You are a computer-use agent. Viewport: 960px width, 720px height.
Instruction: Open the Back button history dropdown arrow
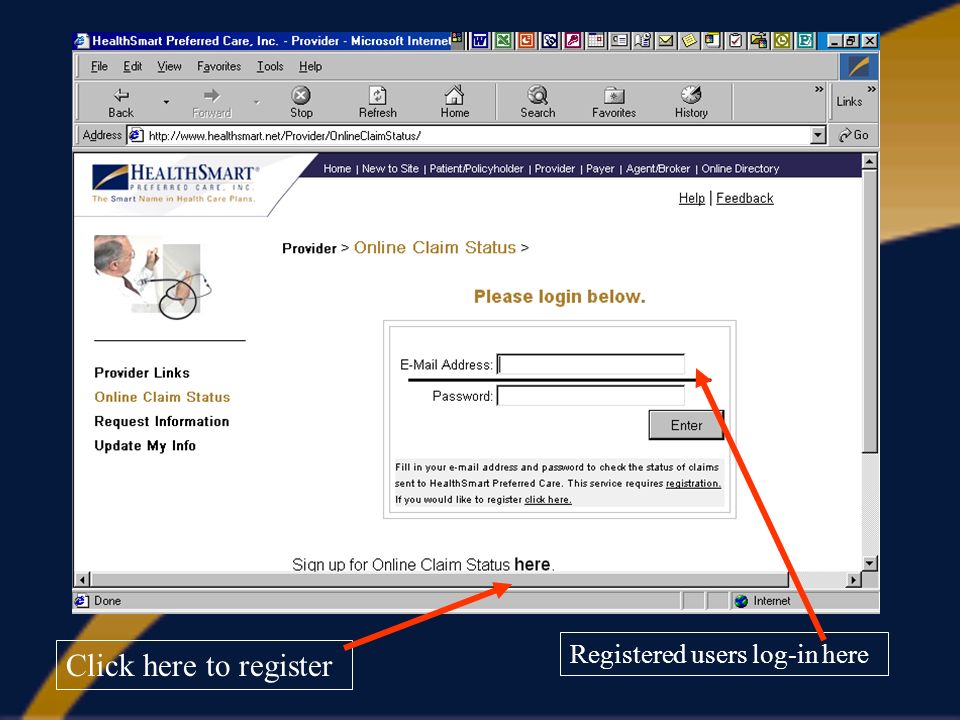pyautogui.click(x=166, y=102)
